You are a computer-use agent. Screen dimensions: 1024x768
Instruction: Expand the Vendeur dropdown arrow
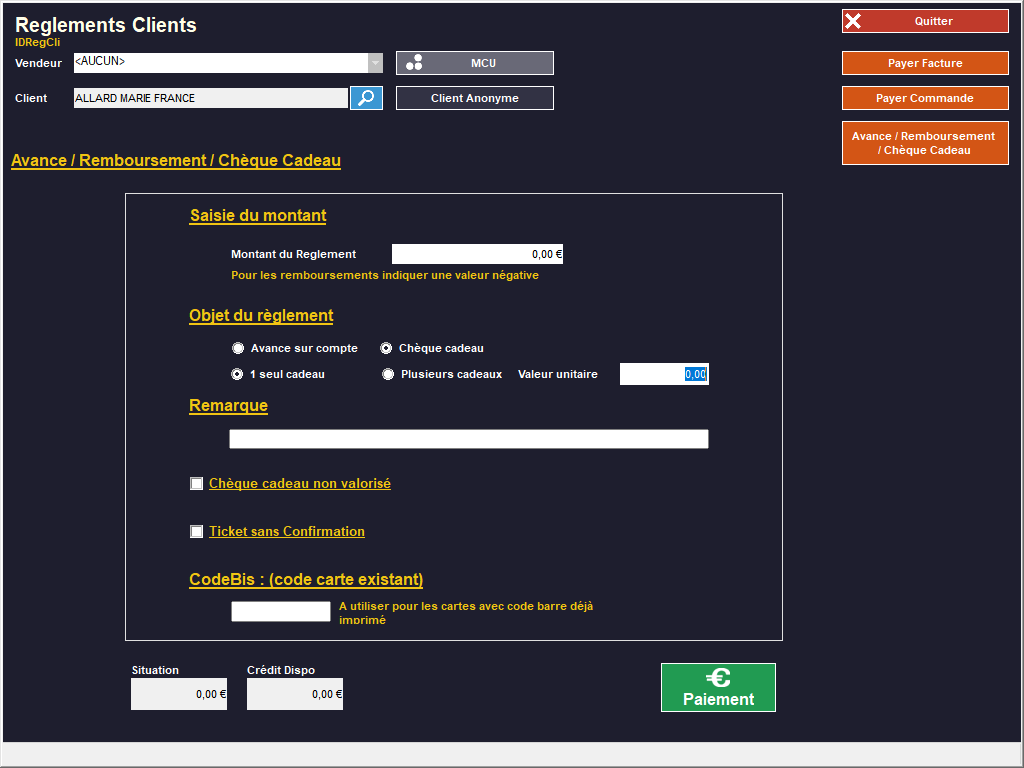point(375,63)
